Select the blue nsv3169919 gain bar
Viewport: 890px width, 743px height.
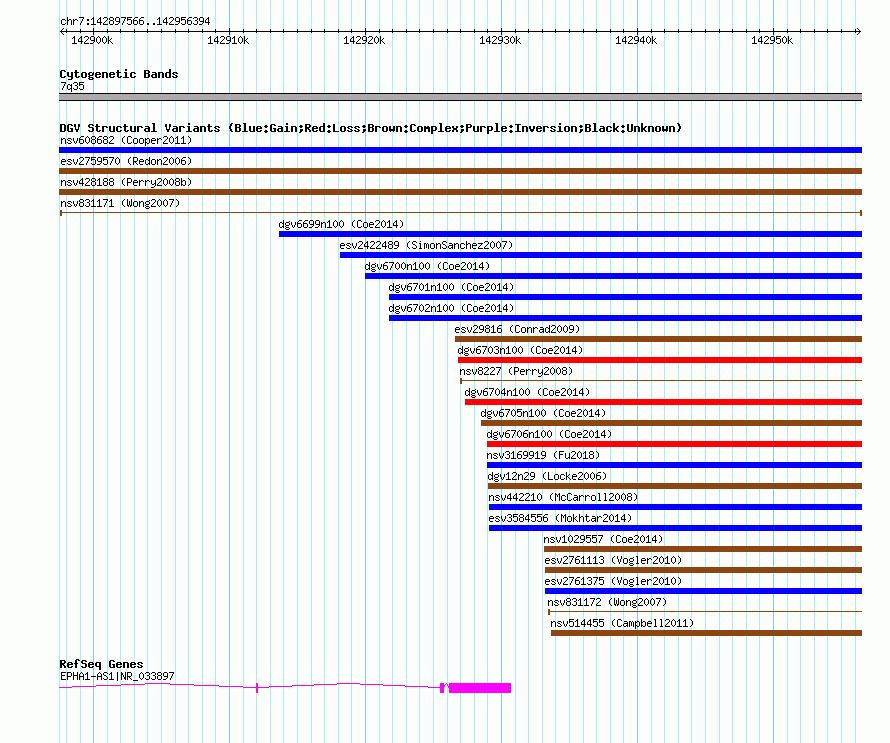click(x=674, y=465)
